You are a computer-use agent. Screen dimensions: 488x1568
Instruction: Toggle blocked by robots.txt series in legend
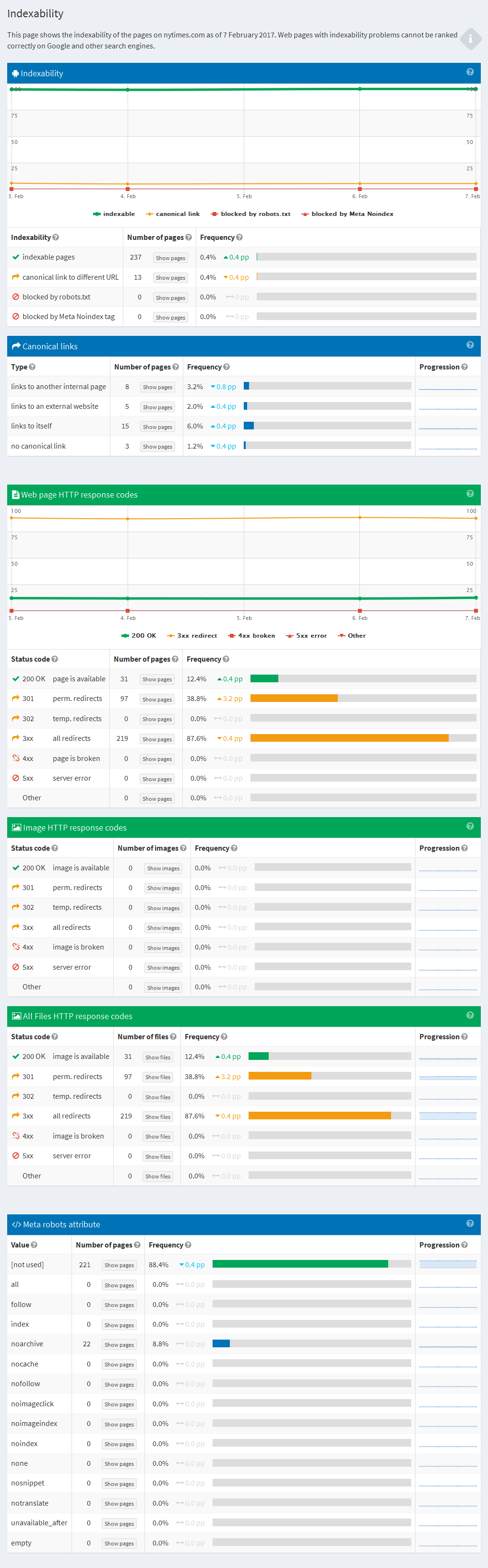tap(250, 214)
